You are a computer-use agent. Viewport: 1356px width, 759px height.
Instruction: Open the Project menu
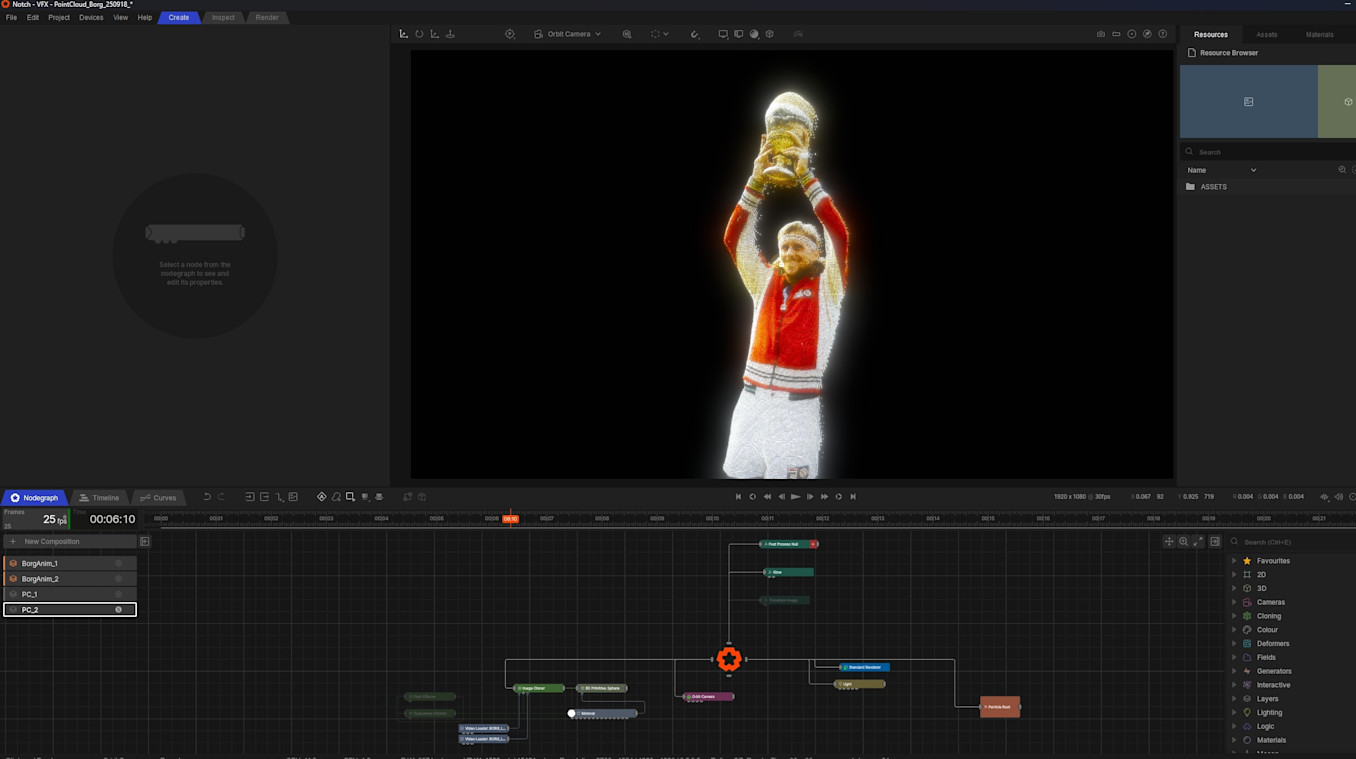pyautogui.click(x=59, y=18)
